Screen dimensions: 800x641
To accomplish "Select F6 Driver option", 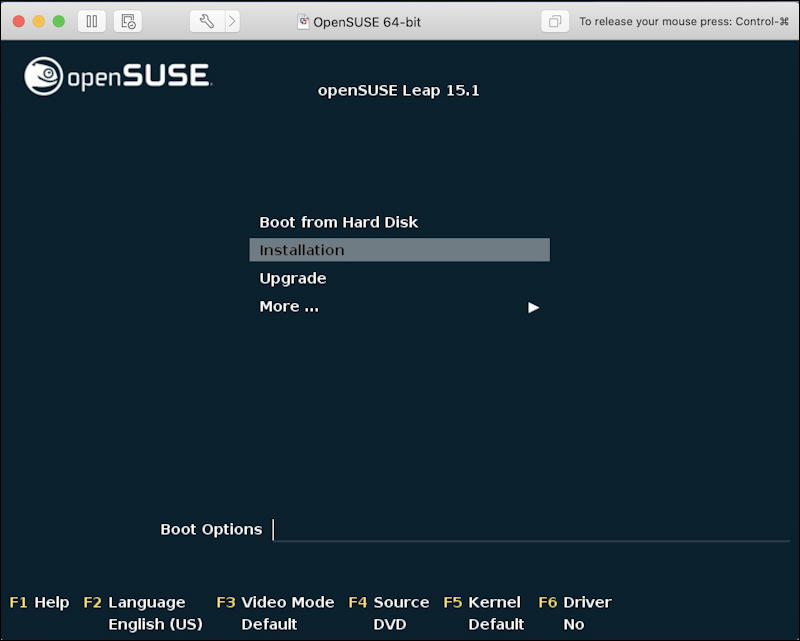I will tap(575, 602).
